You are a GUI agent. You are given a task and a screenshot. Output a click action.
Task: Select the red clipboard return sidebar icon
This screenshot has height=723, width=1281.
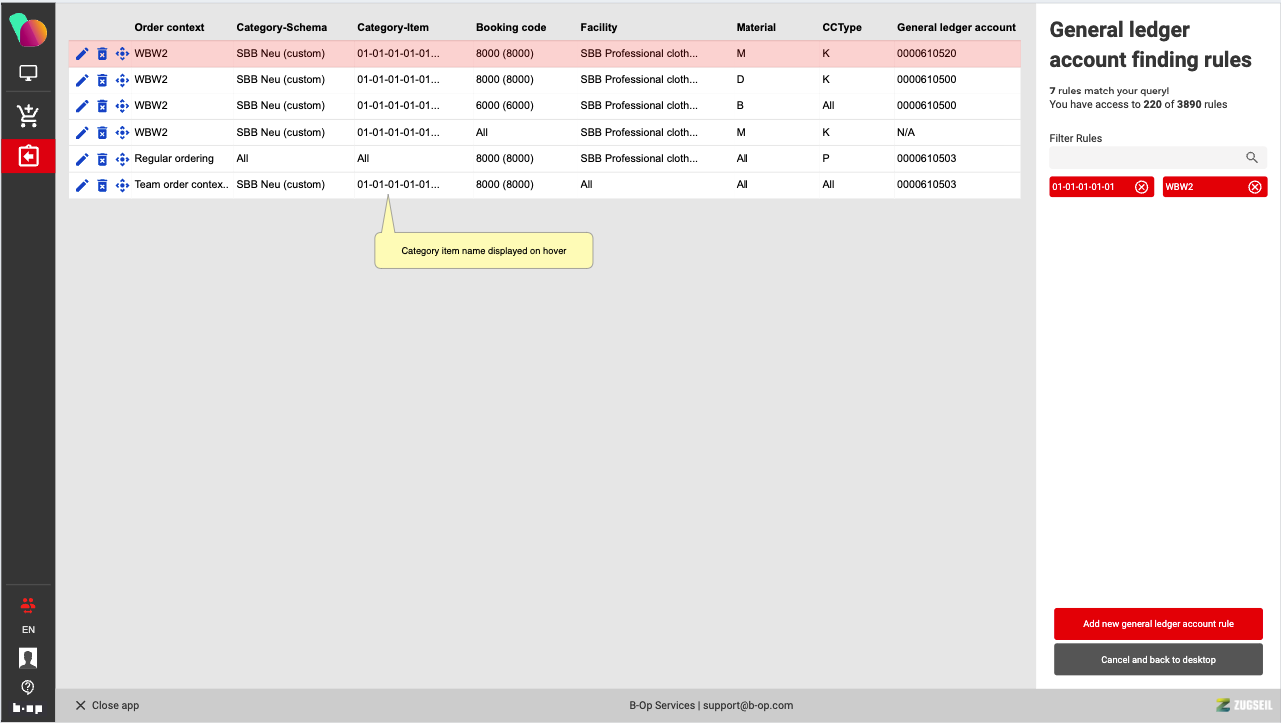click(x=28, y=156)
